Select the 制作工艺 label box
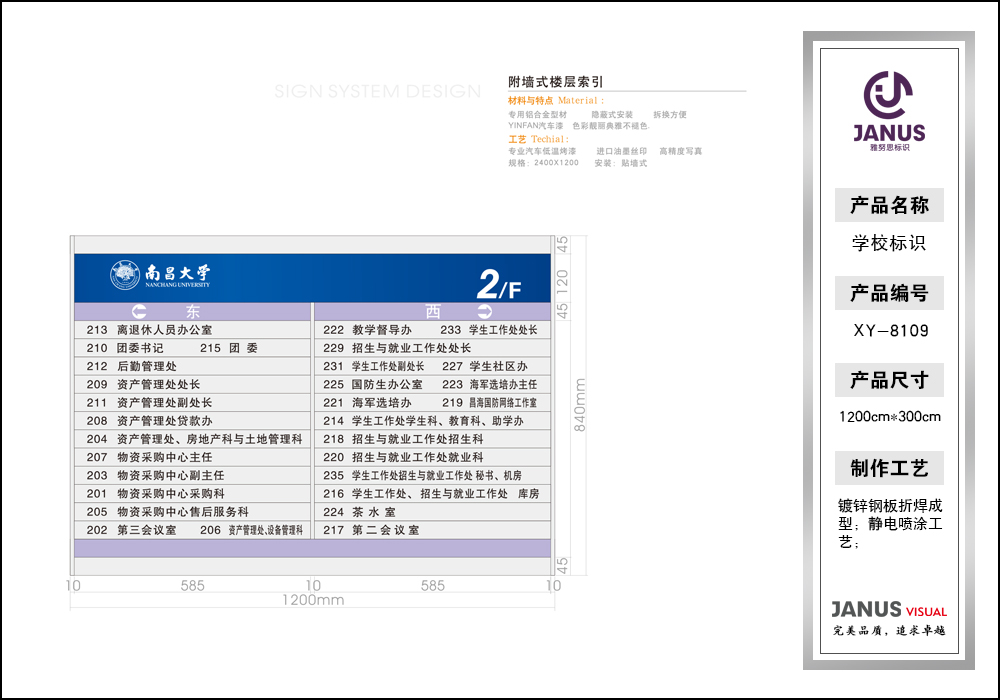Screen dimensions: 1000x700 [x=889, y=468]
